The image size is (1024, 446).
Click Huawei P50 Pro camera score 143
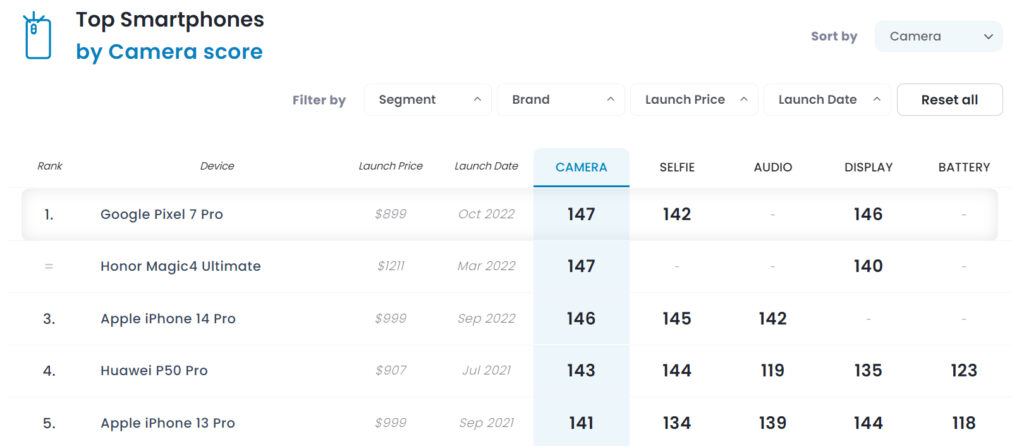[x=581, y=371]
